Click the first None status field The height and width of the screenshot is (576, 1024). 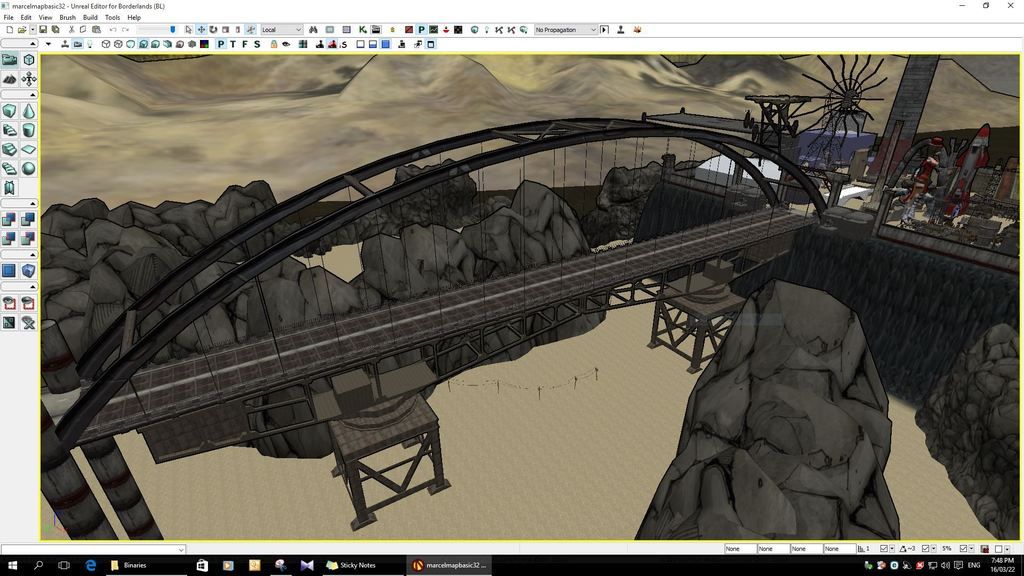coord(740,549)
